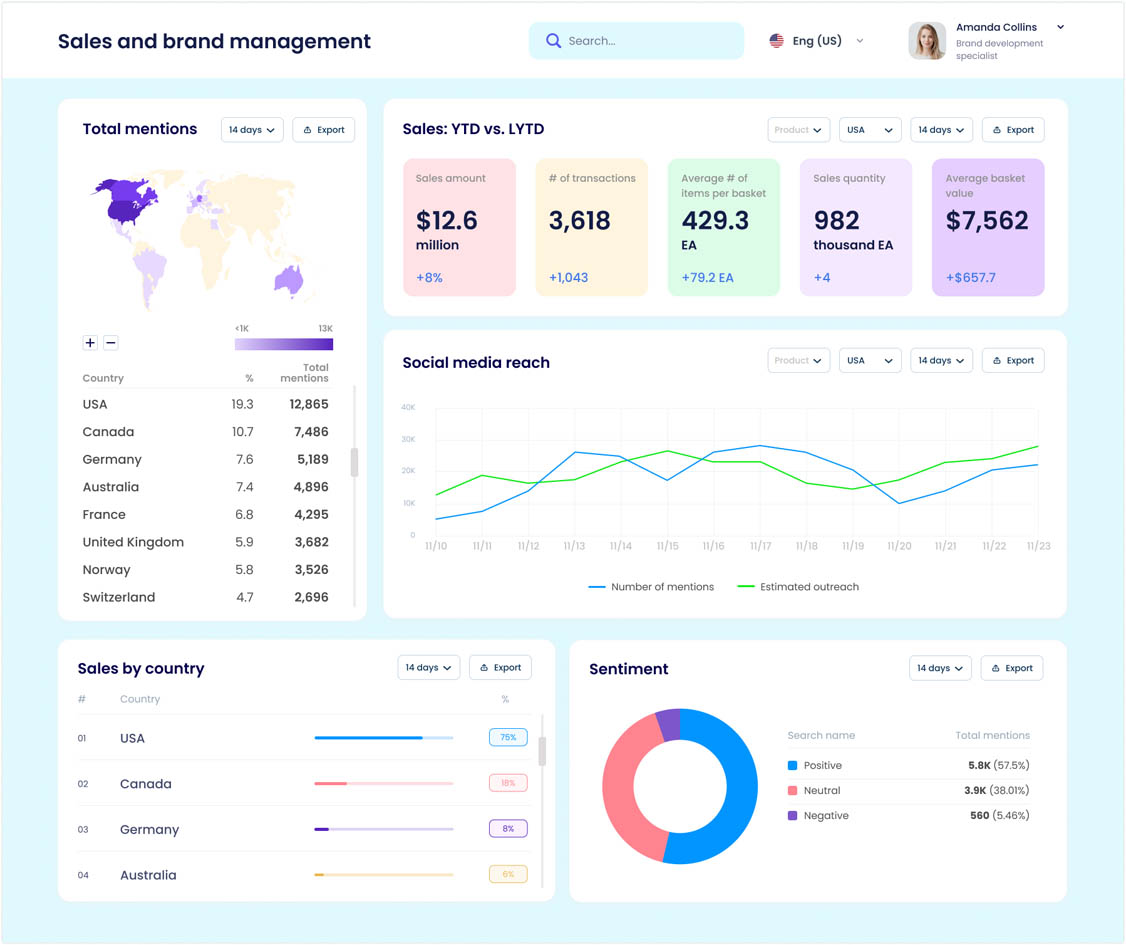Click the US flag language icon
Screen dimensions: 1126x945
pyautogui.click(x=776, y=41)
